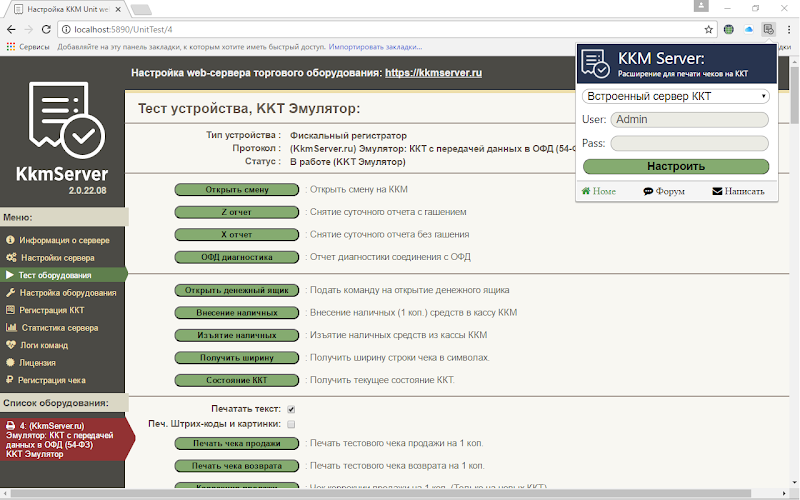800x500 pixels.
Task: Click KKM Server extension toolbar icon
Action: pos(768,29)
